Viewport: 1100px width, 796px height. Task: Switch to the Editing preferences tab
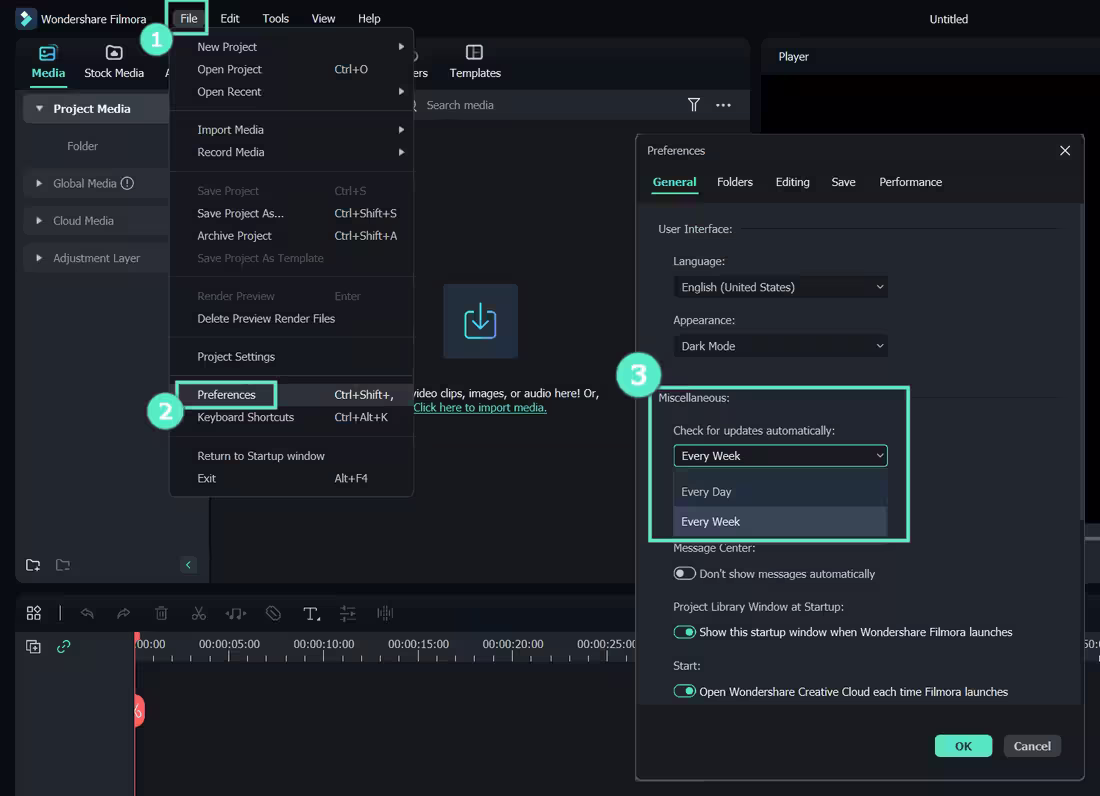click(792, 182)
